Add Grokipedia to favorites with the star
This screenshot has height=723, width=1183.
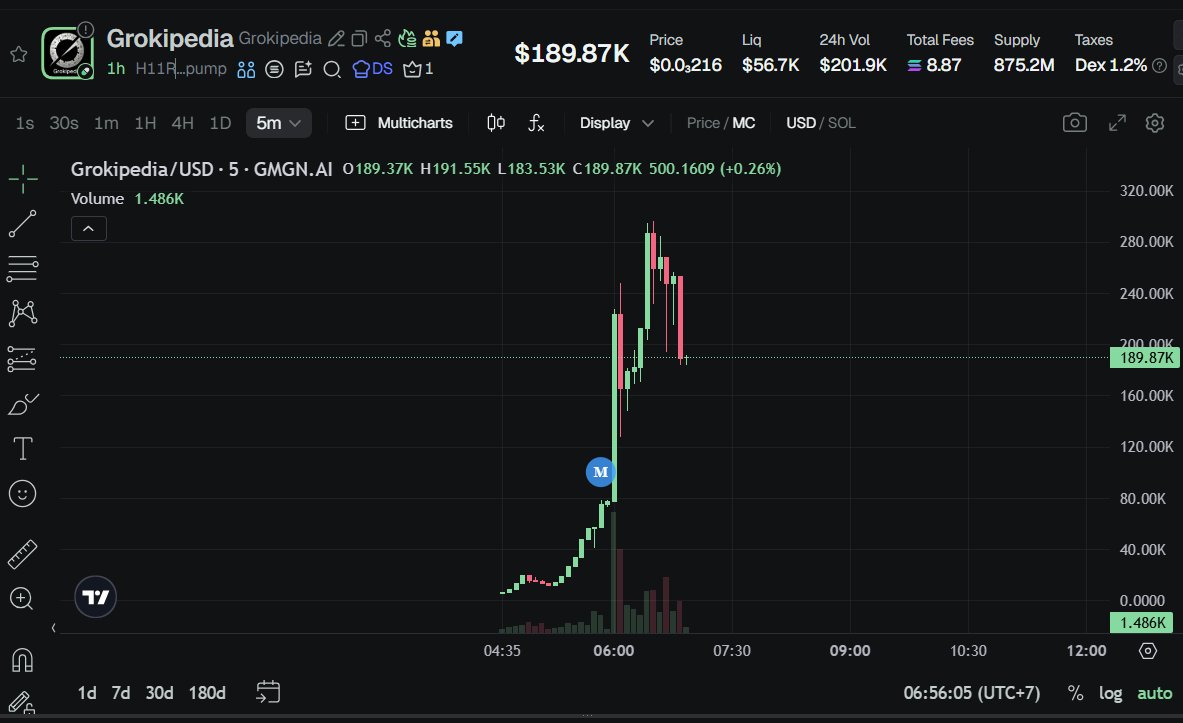pos(19,54)
